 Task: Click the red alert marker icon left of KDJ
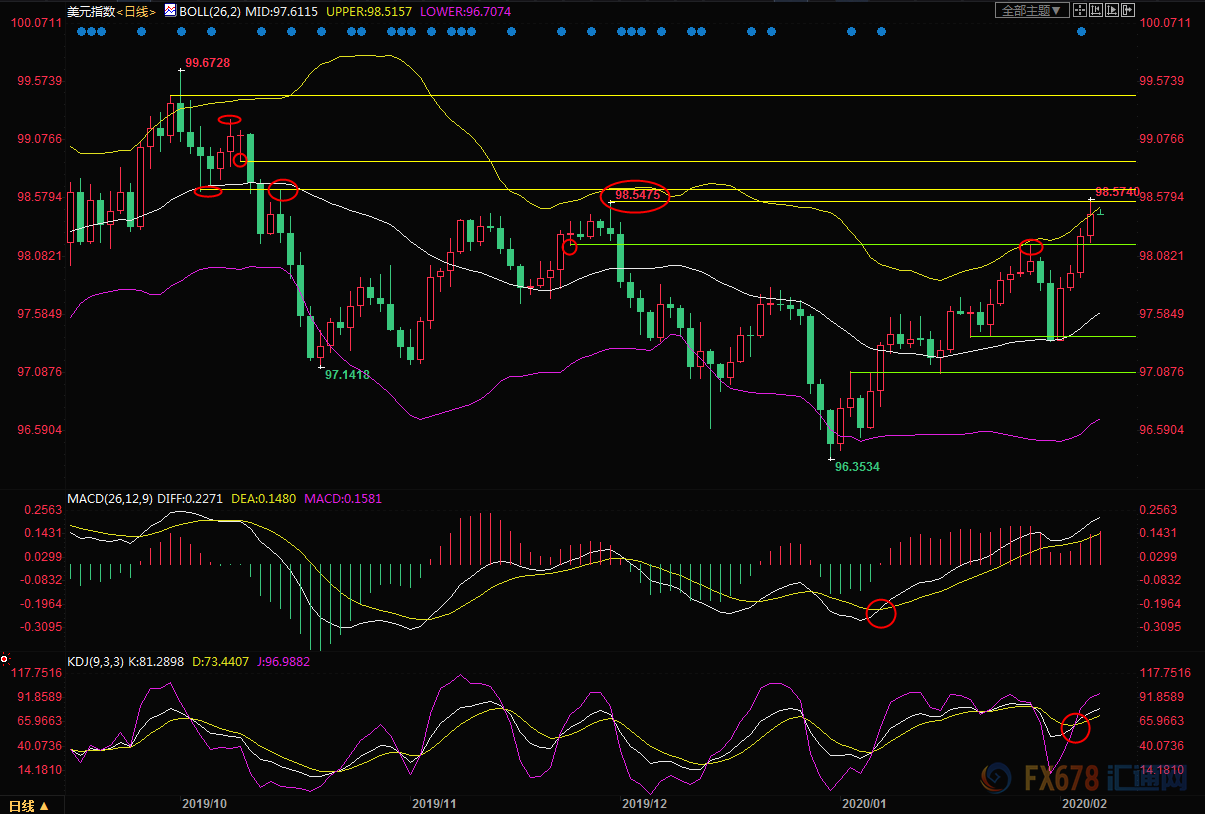6,659
